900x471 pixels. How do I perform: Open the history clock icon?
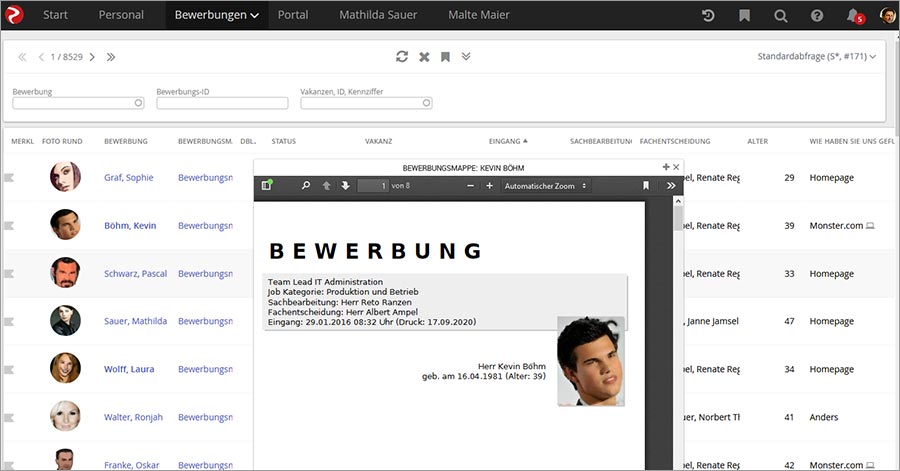708,15
